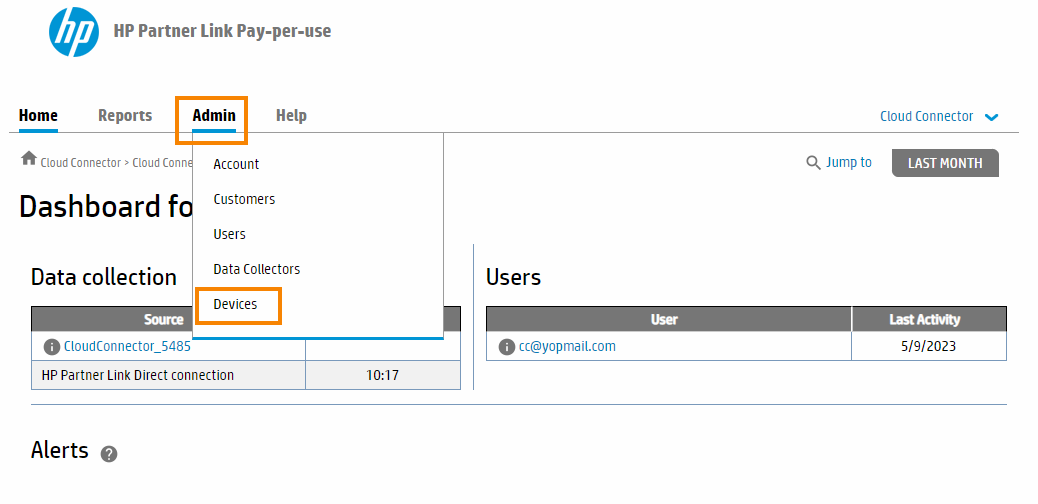
Task: Go to the Home tab
Action: click(38, 116)
